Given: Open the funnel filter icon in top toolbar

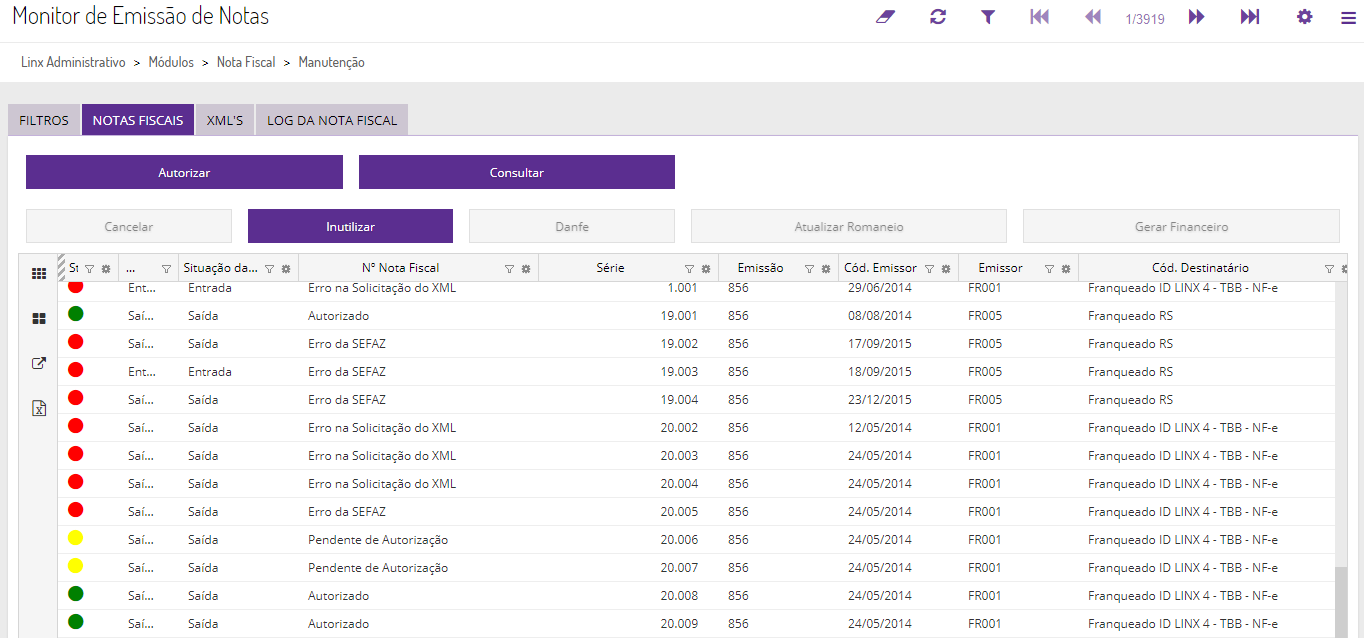Looking at the screenshot, I should [x=988, y=17].
